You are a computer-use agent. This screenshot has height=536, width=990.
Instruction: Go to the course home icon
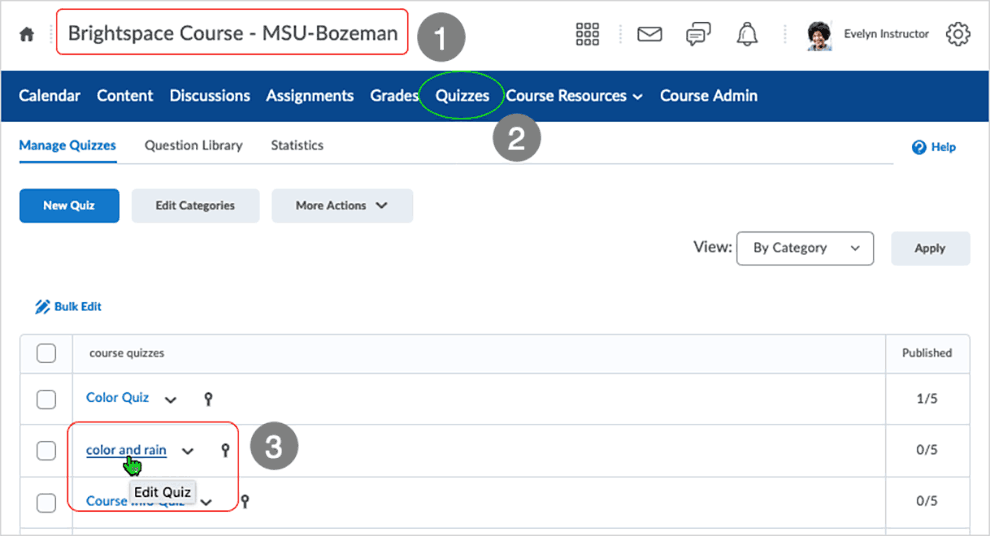pyautogui.click(x=27, y=34)
